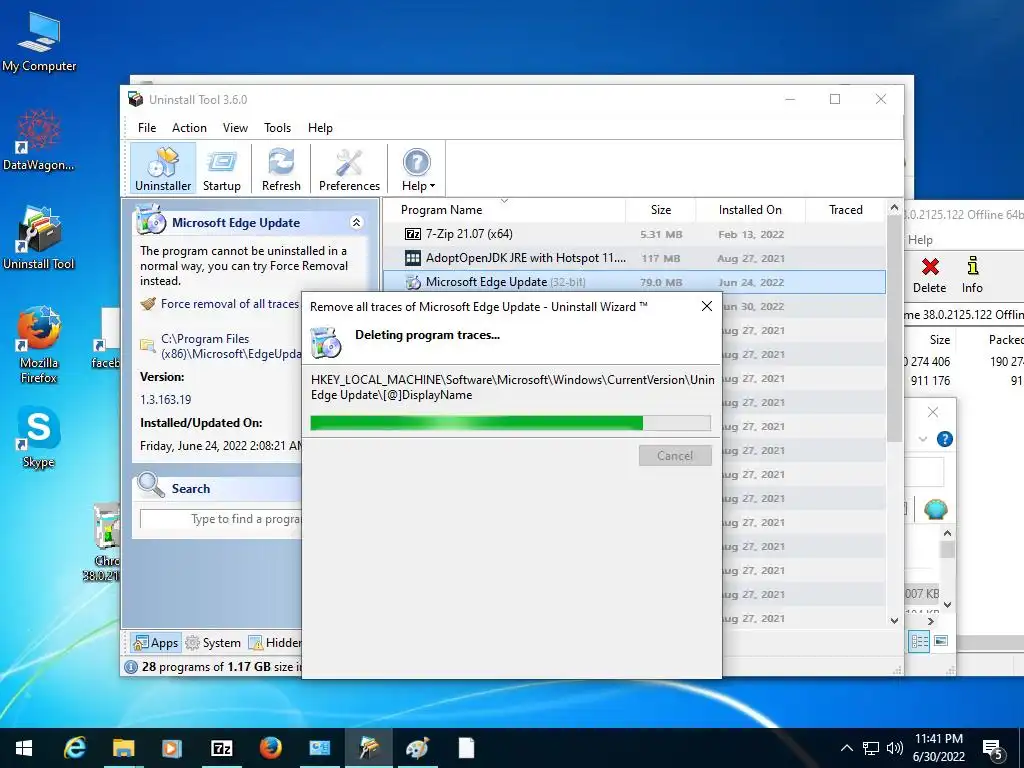This screenshot has height=768, width=1024.
Task: Click the Cancel button in Uninstall Wizard
Action: coord(675,455)
